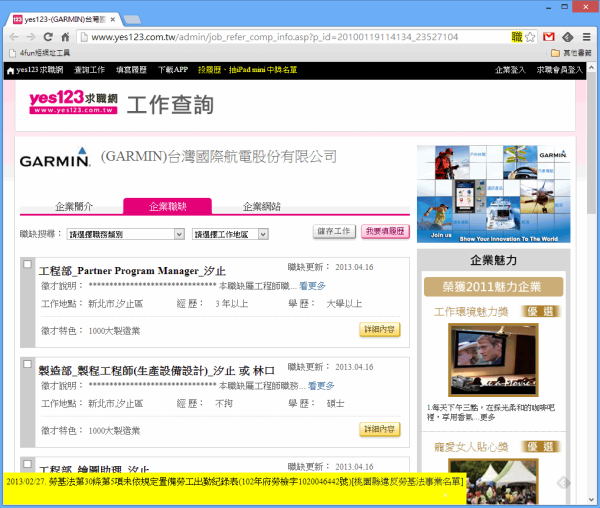Click the 我要填履歷 button
This screenshot has height=508, width=600.
[x=385, y=231]
